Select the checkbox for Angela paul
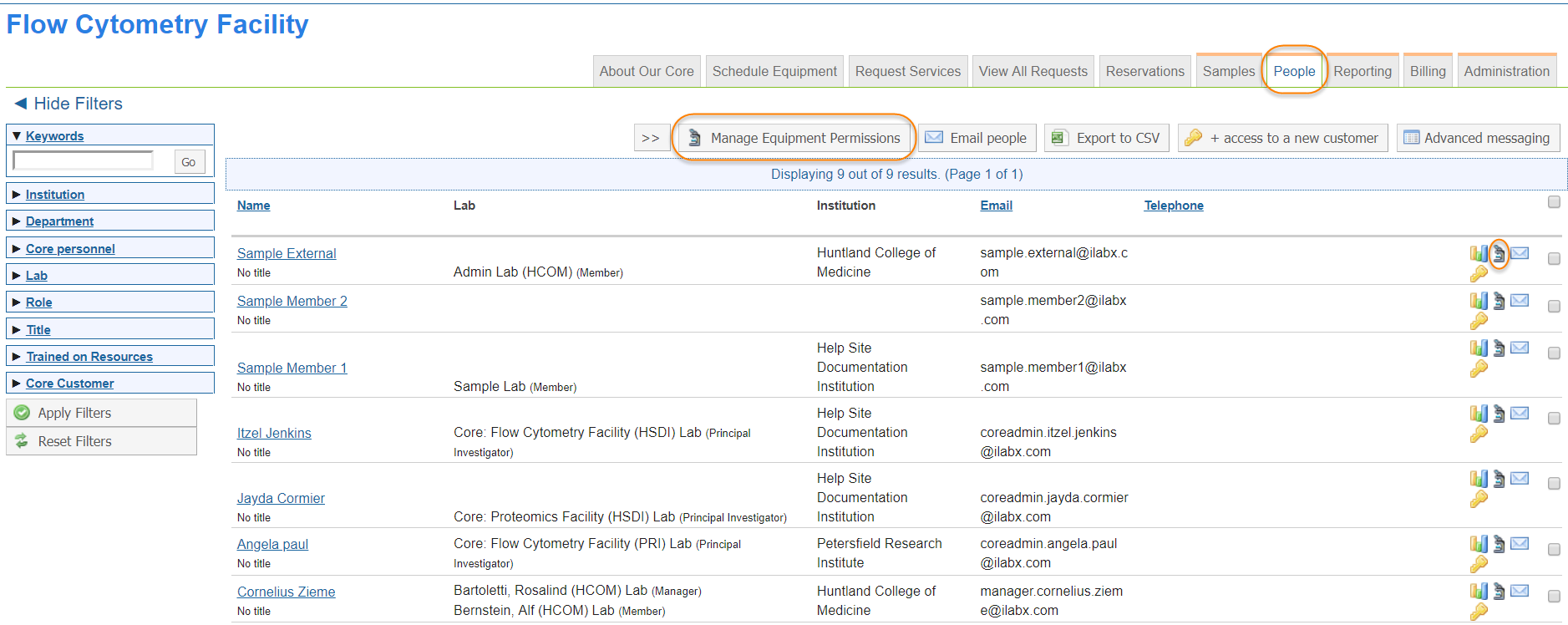1568x625 pixels. tap(1554, 550)
